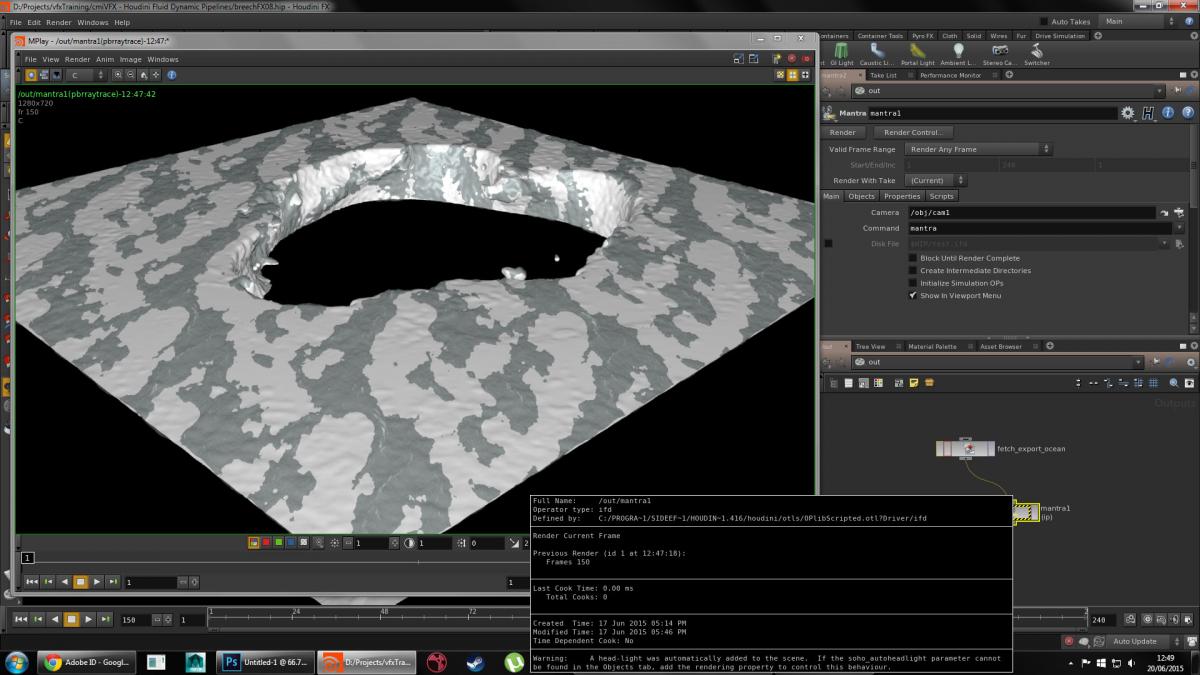Screen dimensions: 1200x675
Task: Click the MPlay zoom out icon
Action: point(131,75)
